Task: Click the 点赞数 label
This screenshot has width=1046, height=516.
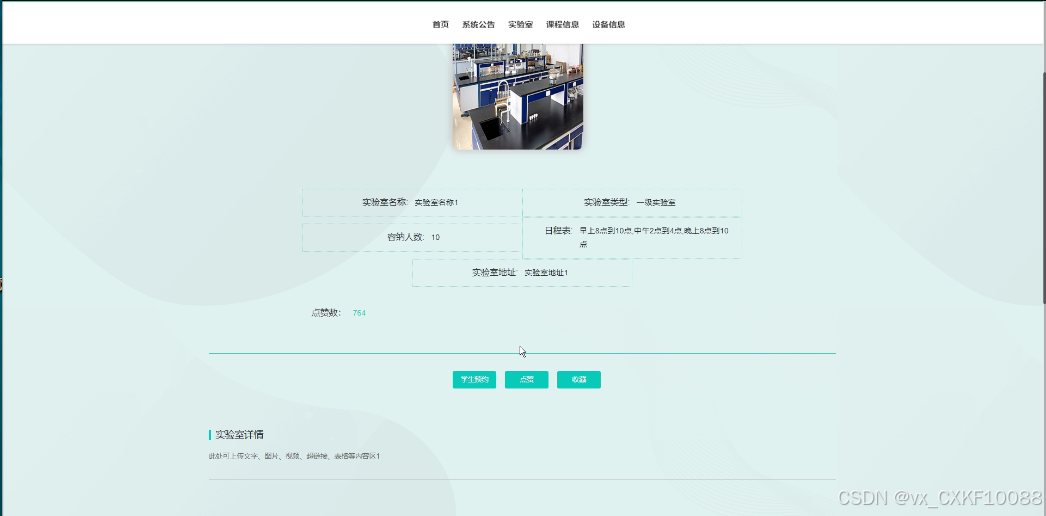Action: point(326,313)
